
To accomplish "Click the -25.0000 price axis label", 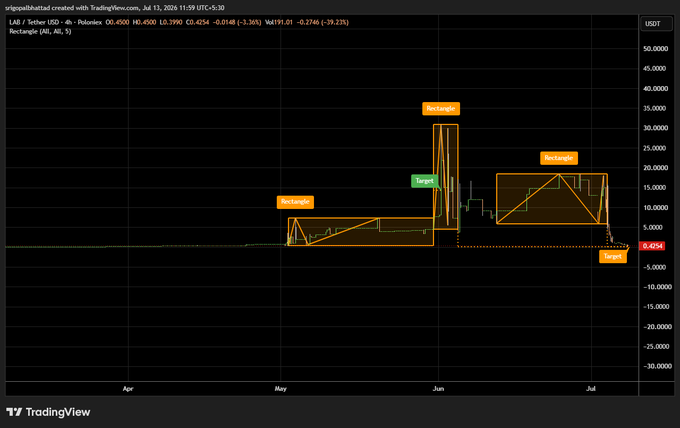I will pyautogui.click(x=657, y=346).
